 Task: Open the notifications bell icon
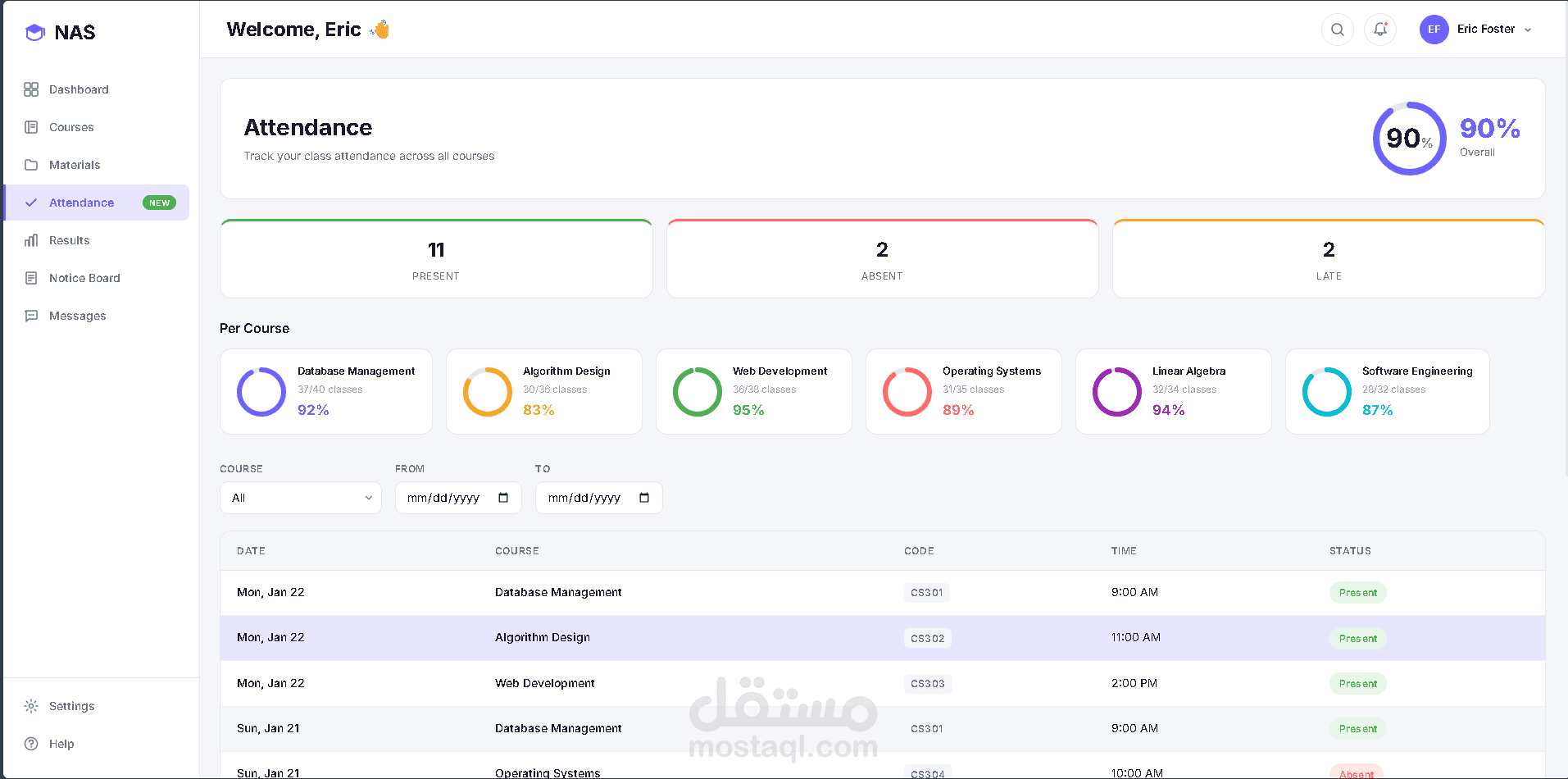pos(1380,30)
